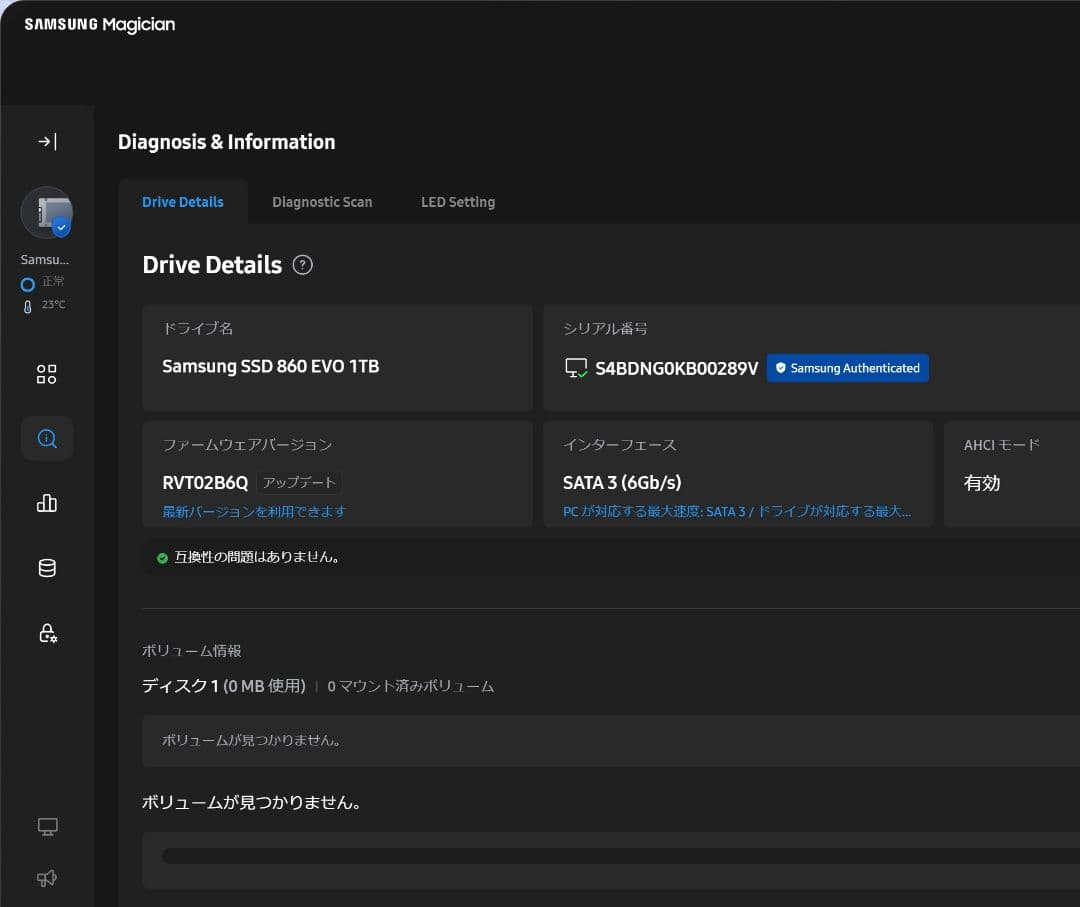The image size is (1080, 907).
Task: Open the padlock security settings icon
Action: point(47,633)
